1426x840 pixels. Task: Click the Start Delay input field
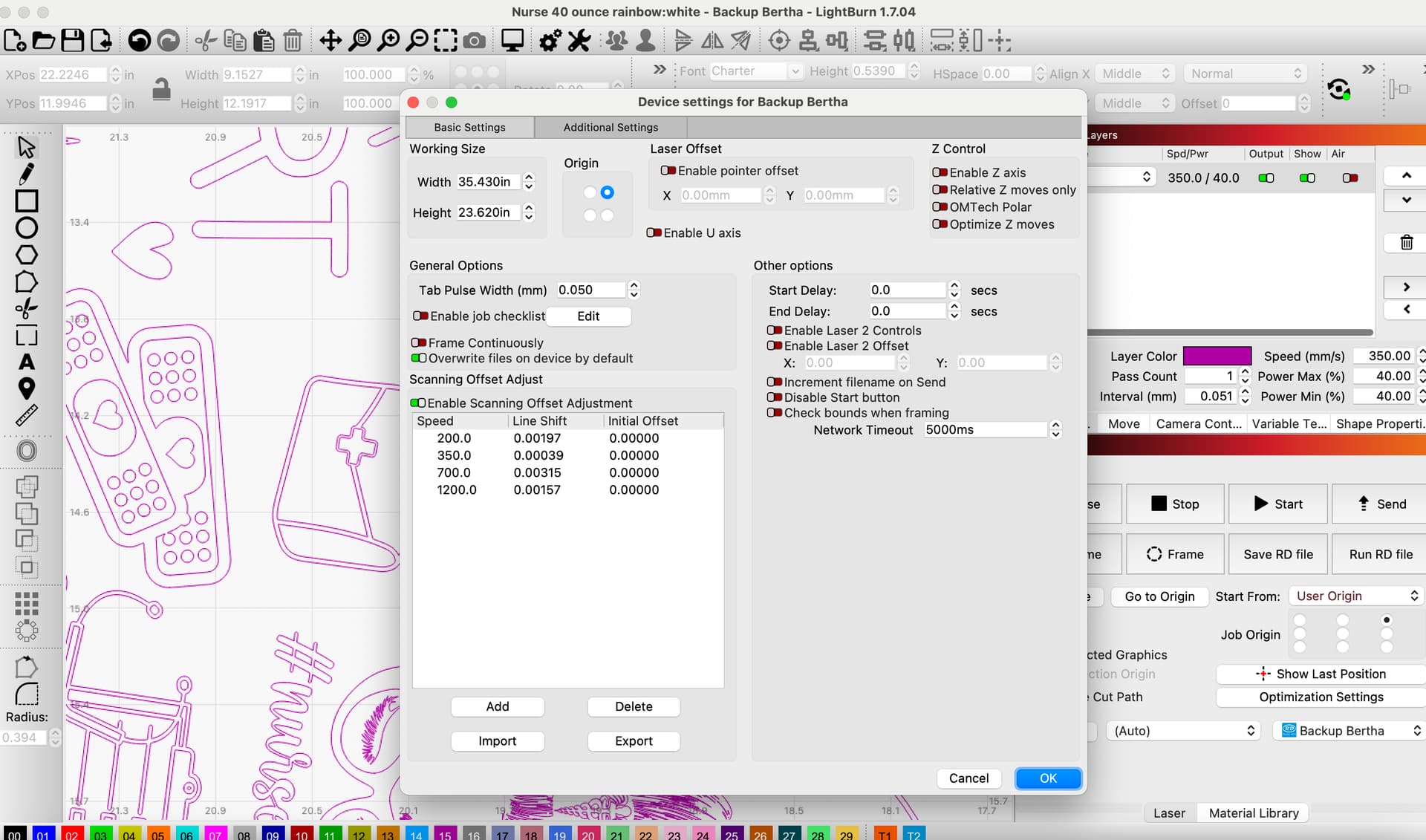pos(908,290)
